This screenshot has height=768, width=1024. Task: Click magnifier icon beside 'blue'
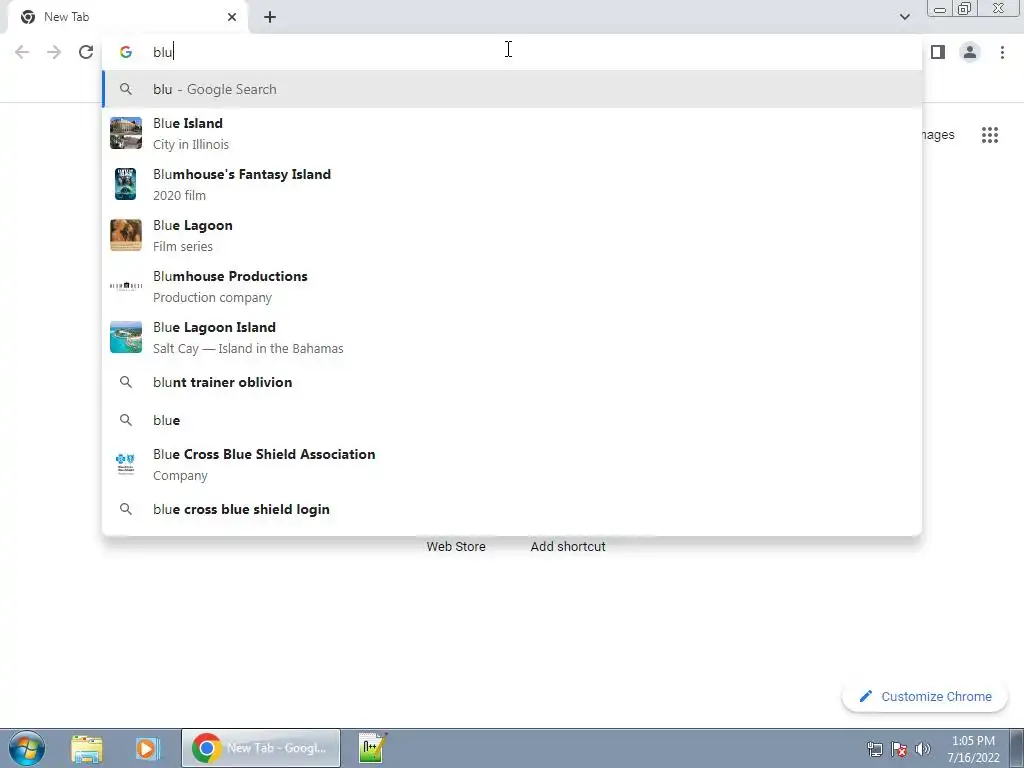point(126,420)
